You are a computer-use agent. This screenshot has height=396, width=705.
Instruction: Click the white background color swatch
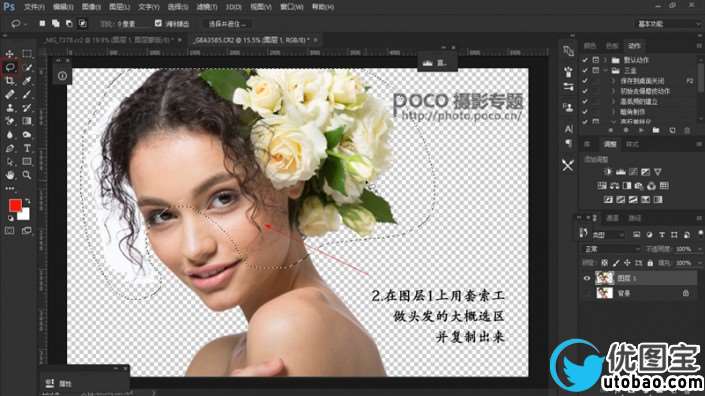coord(24,215)
